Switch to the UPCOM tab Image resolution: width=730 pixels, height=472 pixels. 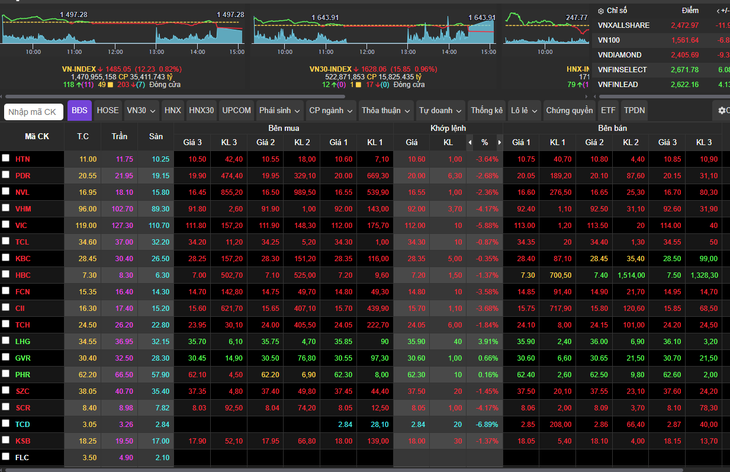pos(237,111)
